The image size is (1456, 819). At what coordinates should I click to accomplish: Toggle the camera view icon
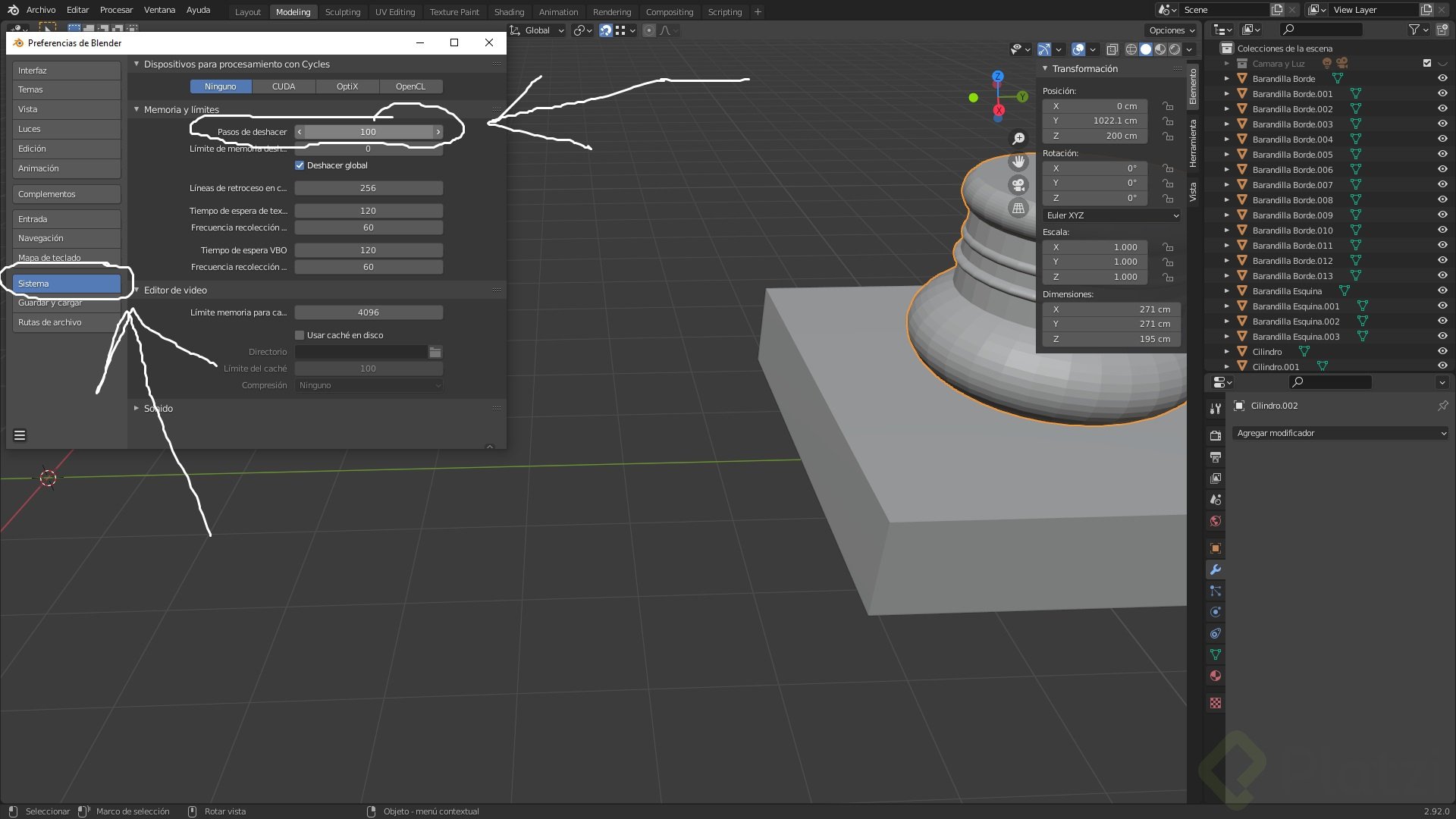click(x=1018, y=185)
